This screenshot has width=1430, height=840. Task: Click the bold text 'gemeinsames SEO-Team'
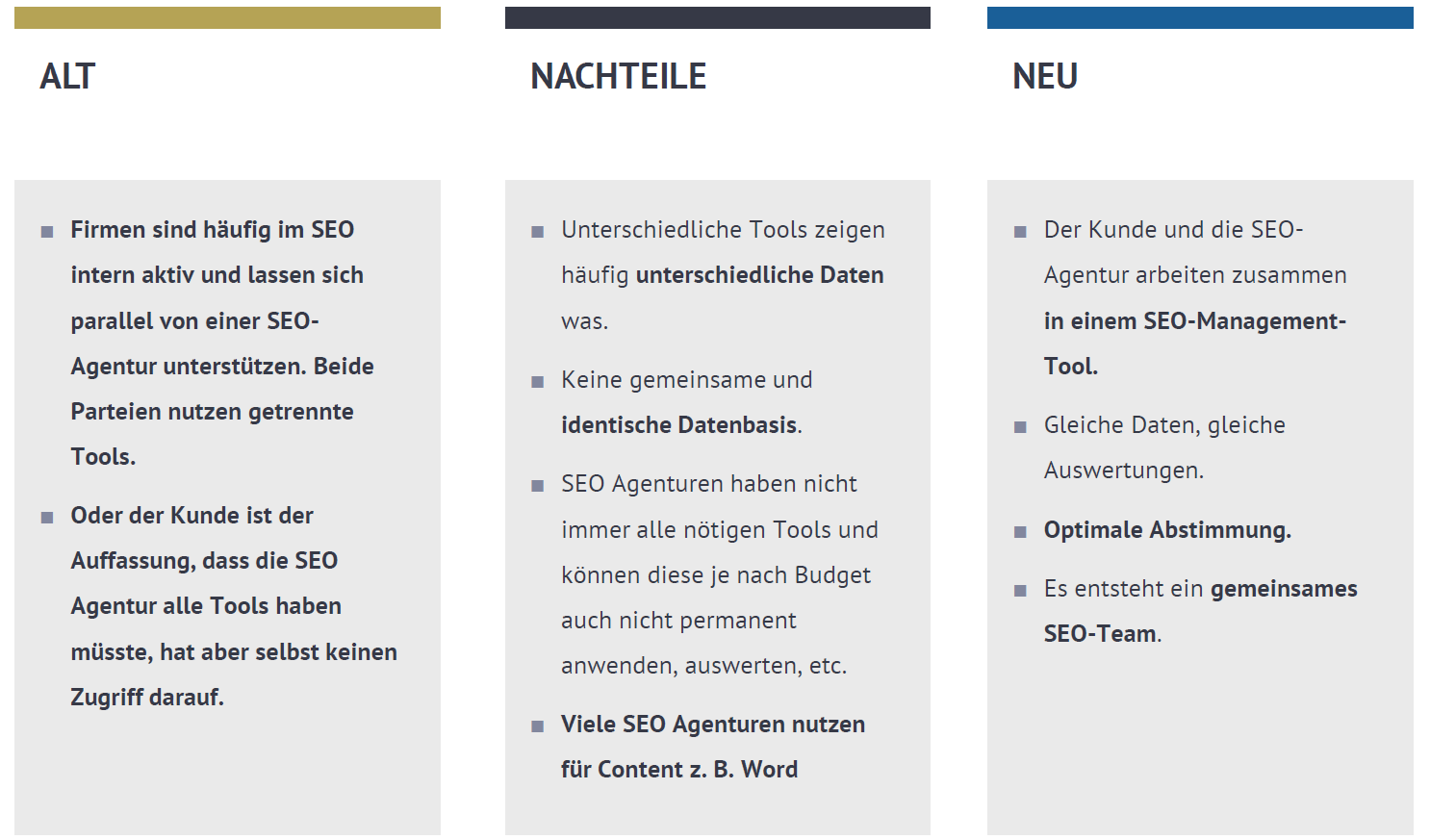[1201, 611]
